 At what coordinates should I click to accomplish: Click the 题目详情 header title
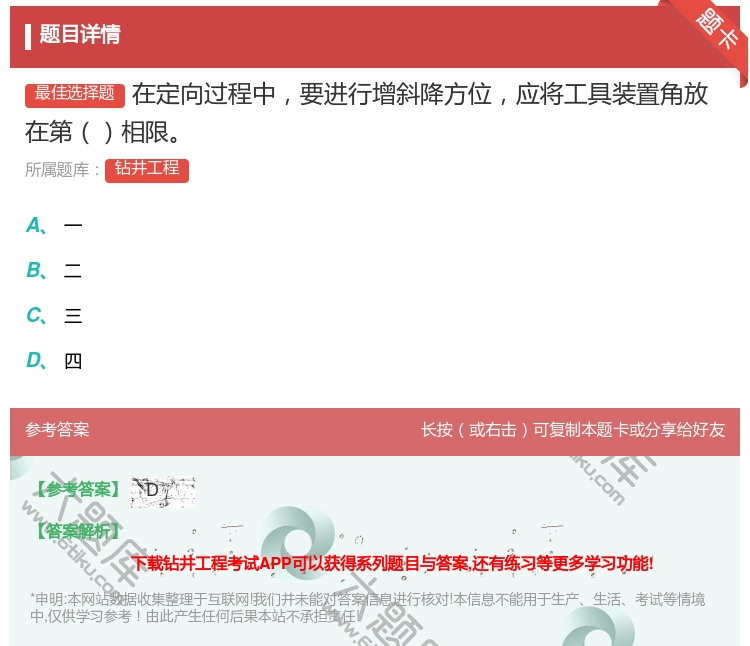pos(80,35)
